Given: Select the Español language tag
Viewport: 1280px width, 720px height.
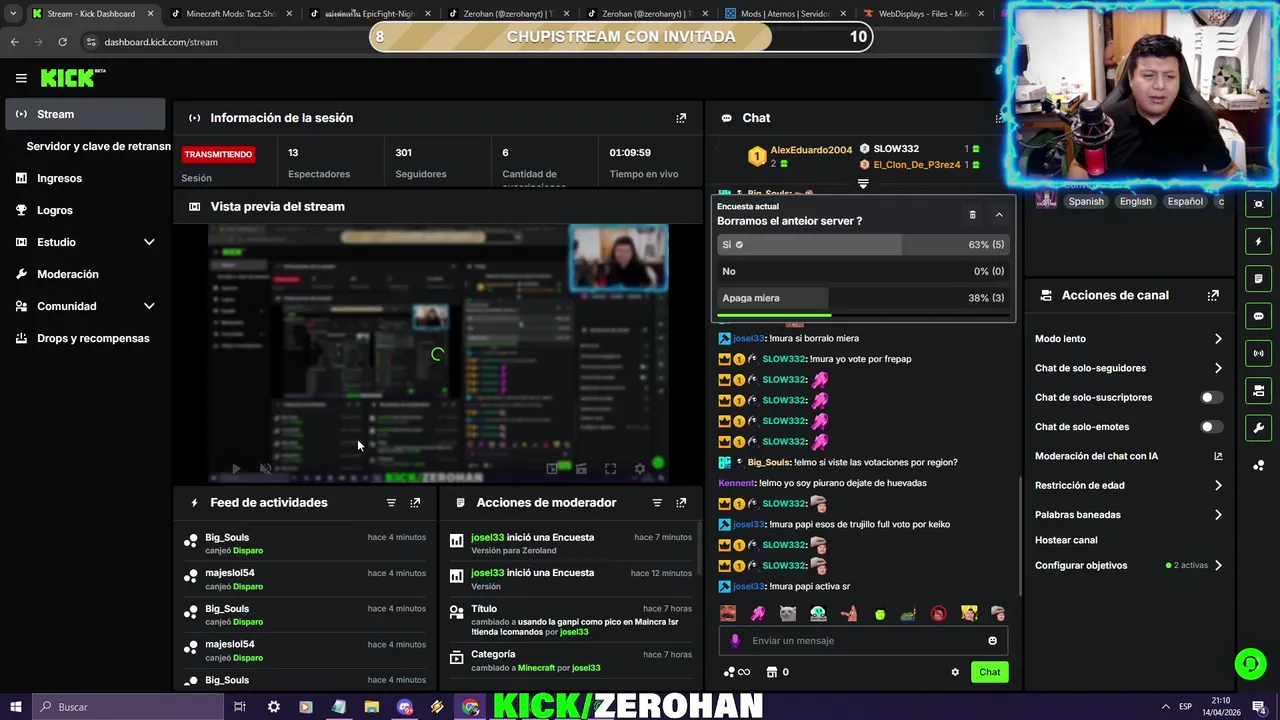Looking at the screenshot, I should click(1185, 201).
